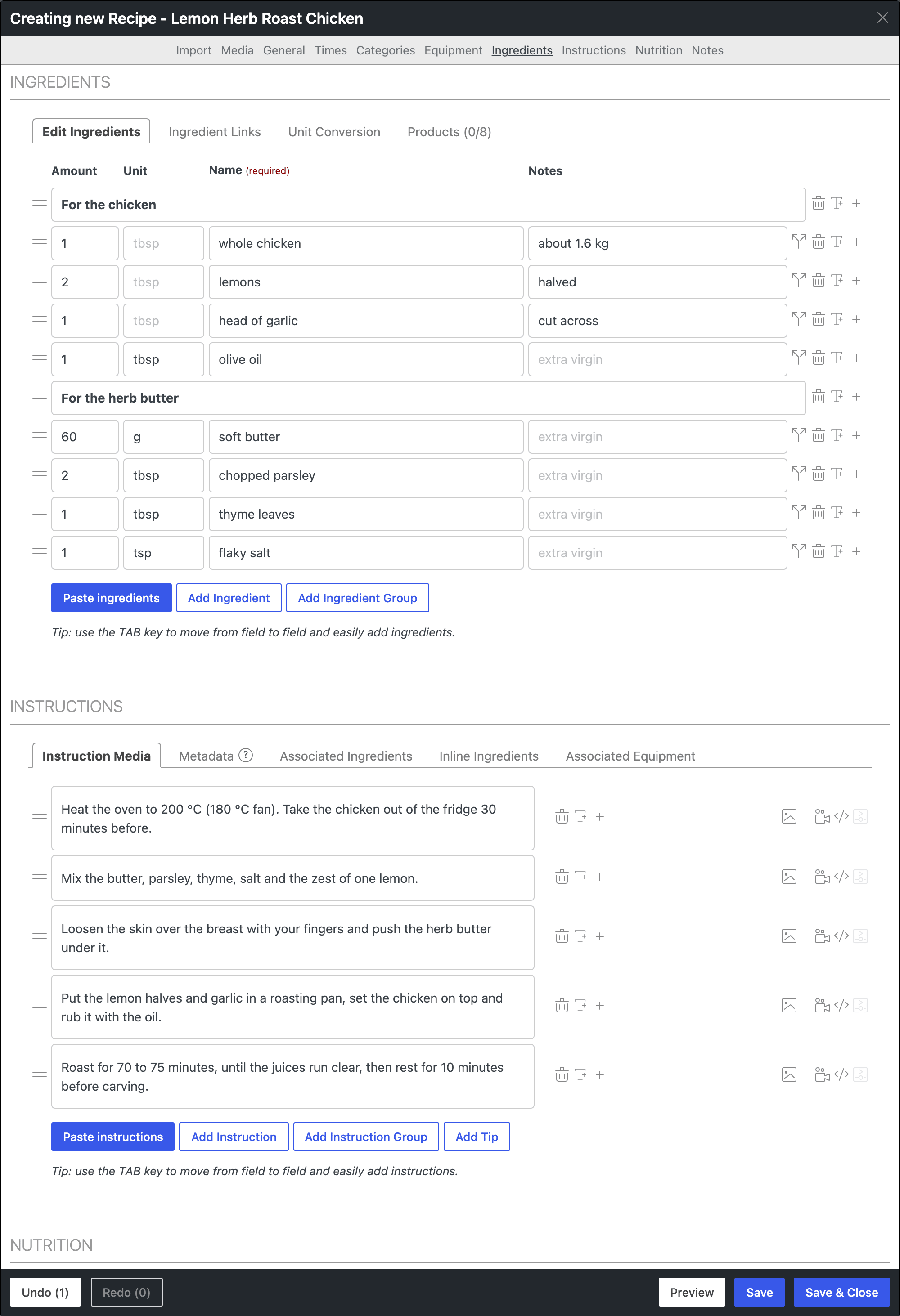Add an image to the Heat the oven step
The image size is (900, 1316).
coord(789,817)
